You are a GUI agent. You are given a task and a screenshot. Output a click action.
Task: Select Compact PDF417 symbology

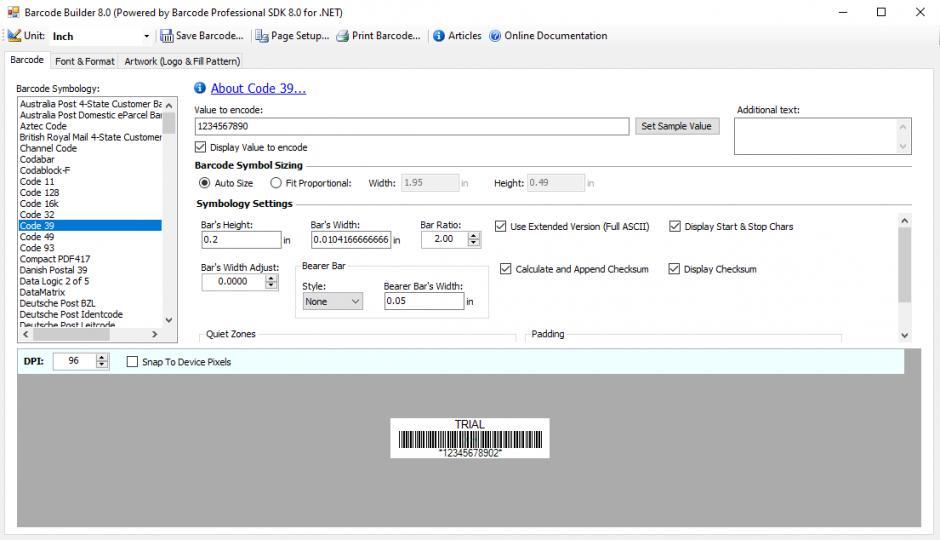coord(55,259)
